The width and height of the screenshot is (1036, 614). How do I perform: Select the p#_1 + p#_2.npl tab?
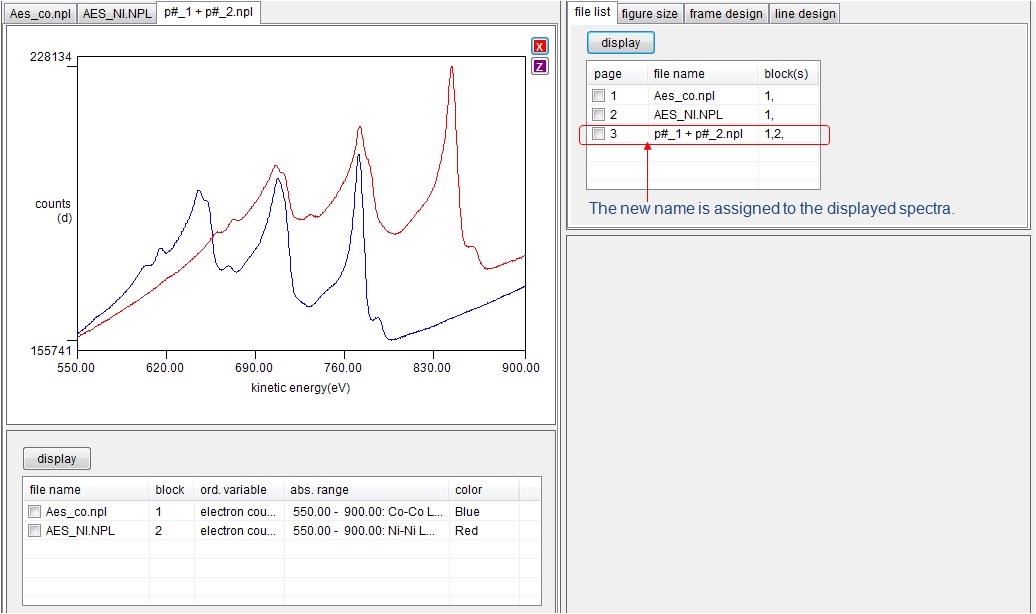click(x=209, y=13)
